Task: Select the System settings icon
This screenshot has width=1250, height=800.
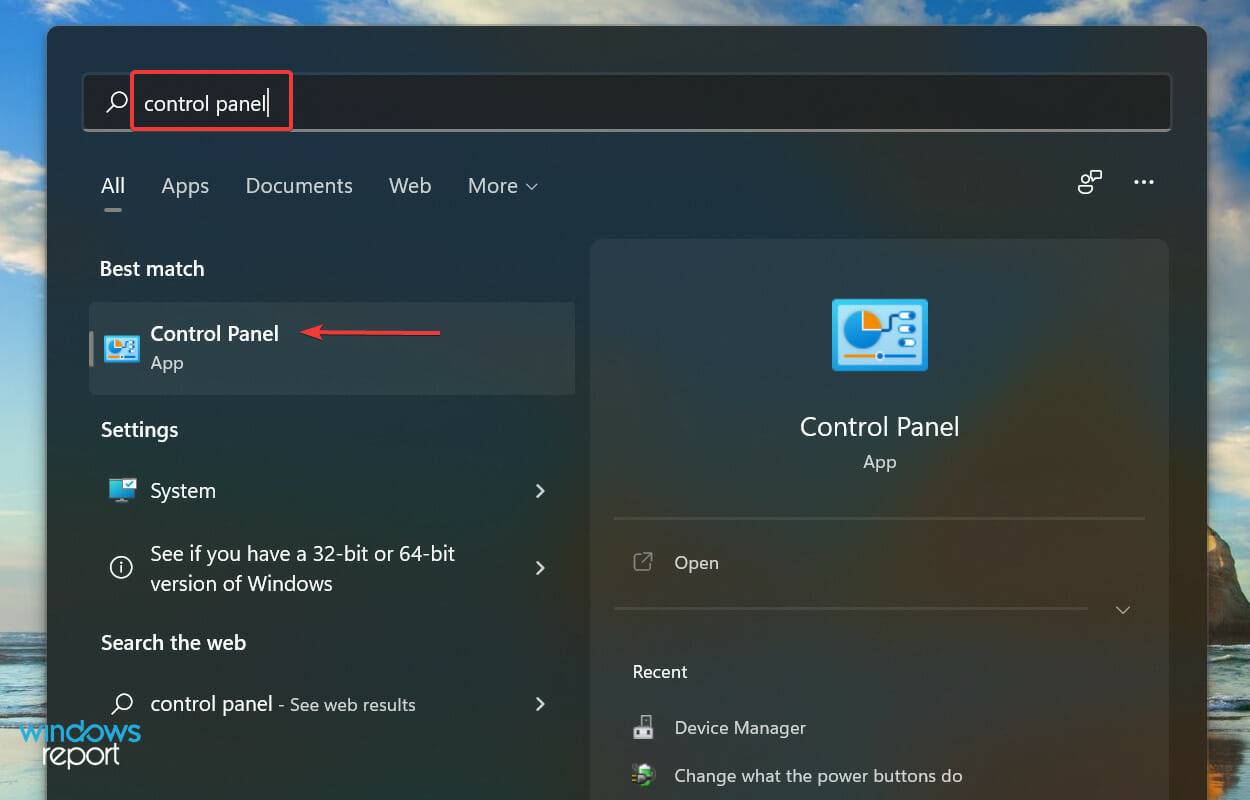Action: click(121, 490)
